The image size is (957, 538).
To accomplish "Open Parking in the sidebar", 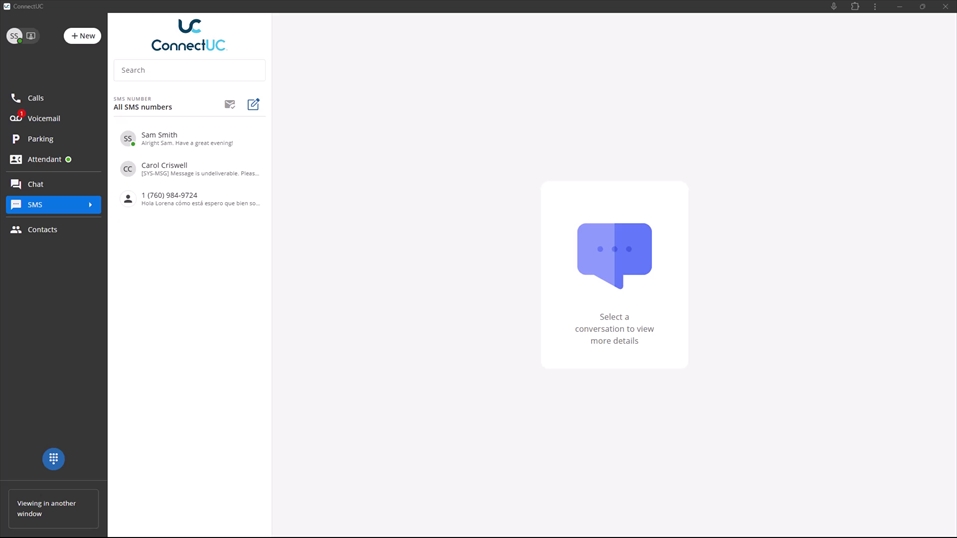I will click(x=40, y=139).
